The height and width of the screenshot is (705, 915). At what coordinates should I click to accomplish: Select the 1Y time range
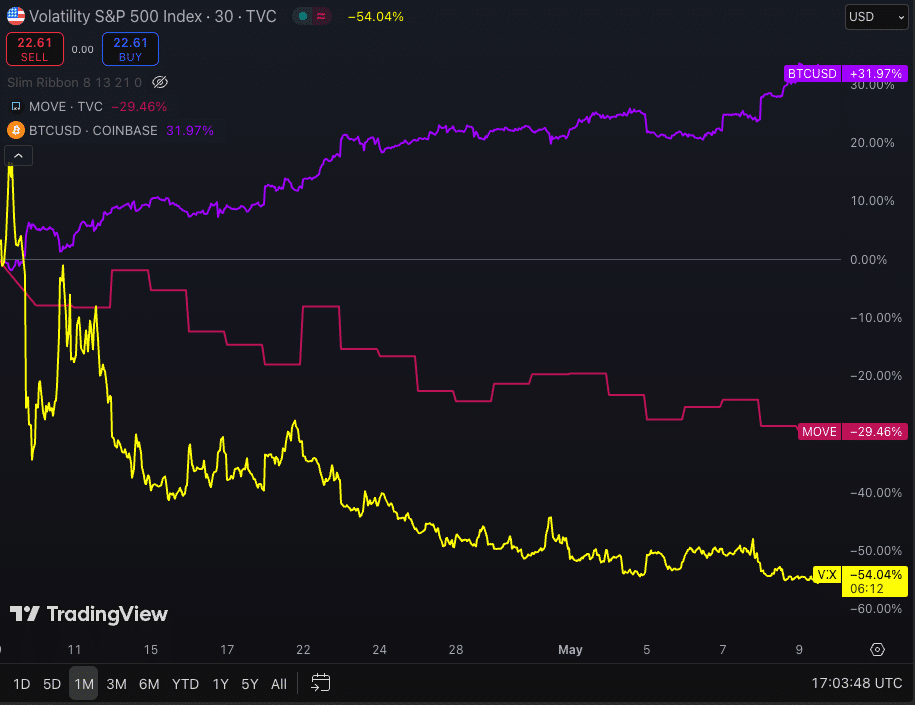tap(220, 683)
